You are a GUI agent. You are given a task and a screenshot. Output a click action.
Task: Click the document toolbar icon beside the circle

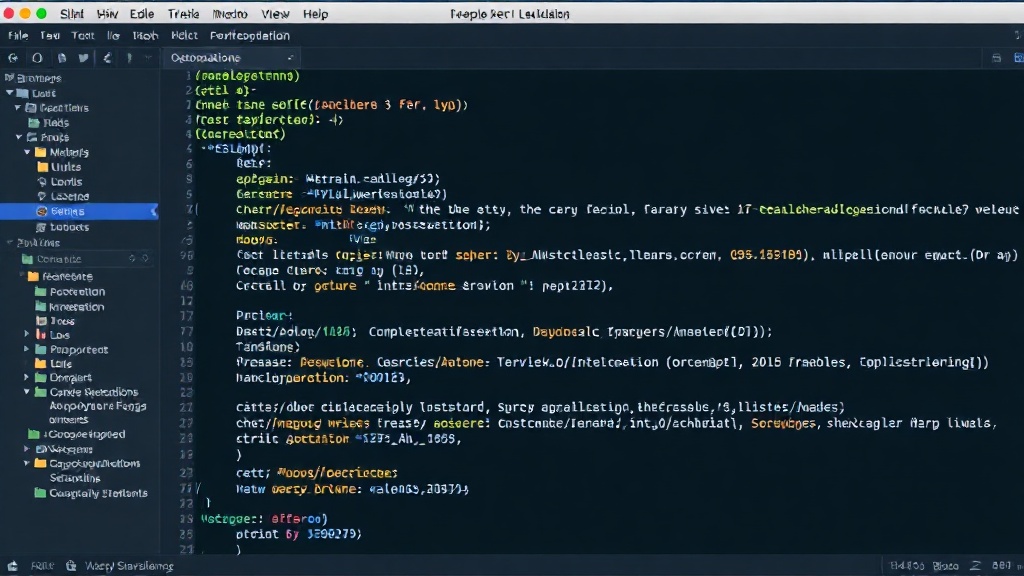pos(62,58)
